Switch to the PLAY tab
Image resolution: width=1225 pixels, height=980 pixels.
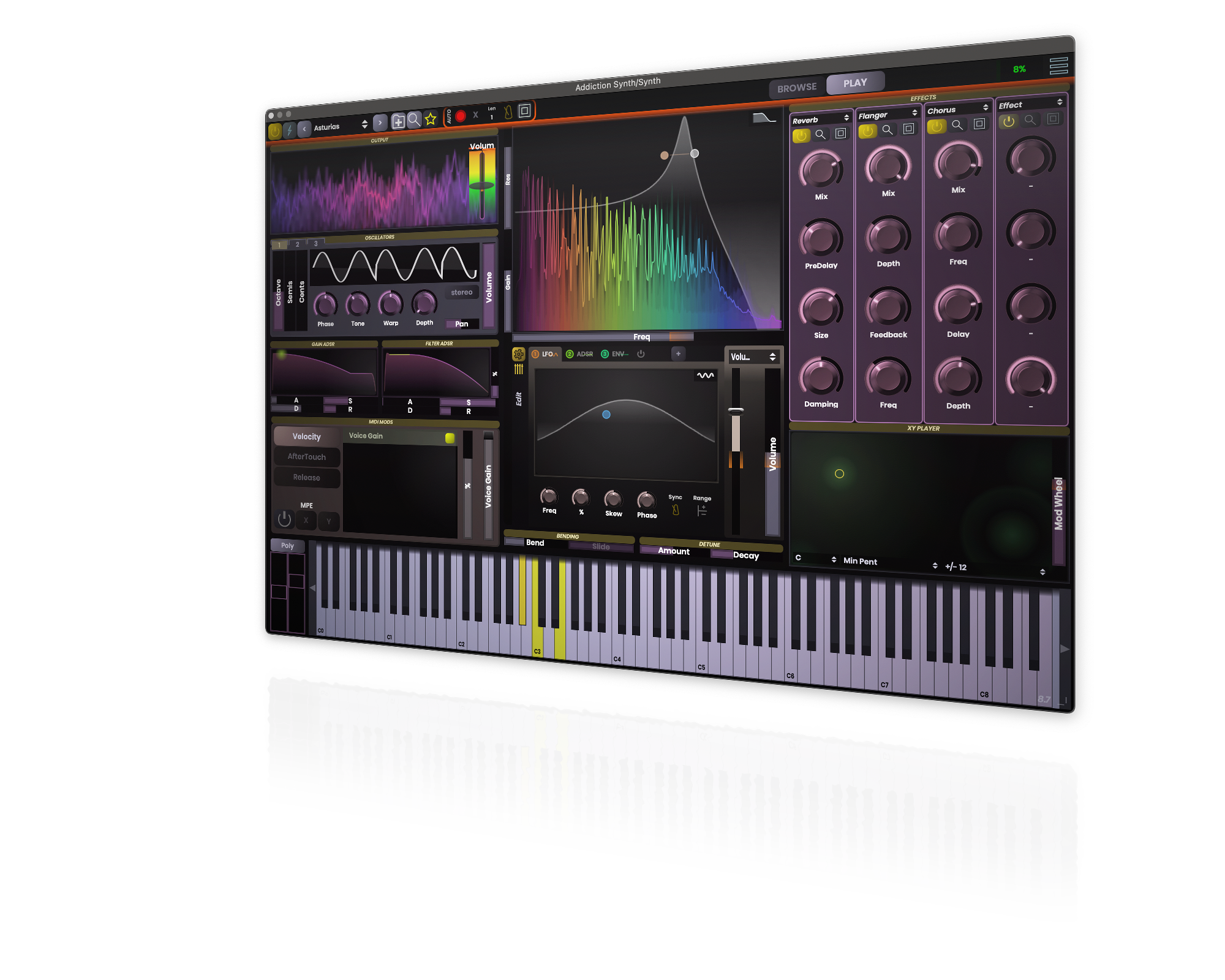point(855,83)
